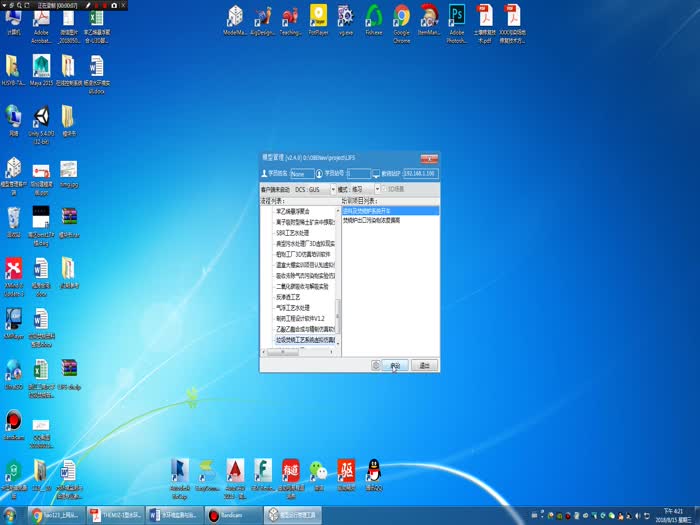This screenshot has width=700, height=525.
Task: Open the Tencent QQ penguin icon
Action: tap(374, 471)
